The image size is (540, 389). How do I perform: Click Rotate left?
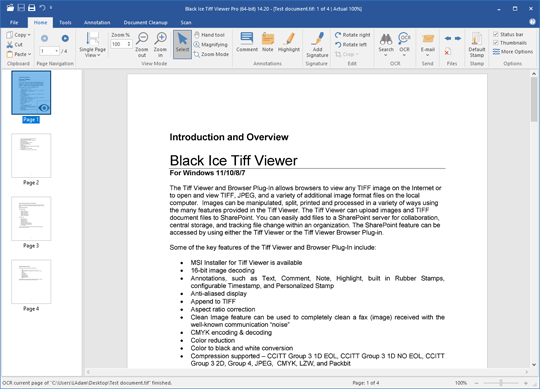pos(351,44)
